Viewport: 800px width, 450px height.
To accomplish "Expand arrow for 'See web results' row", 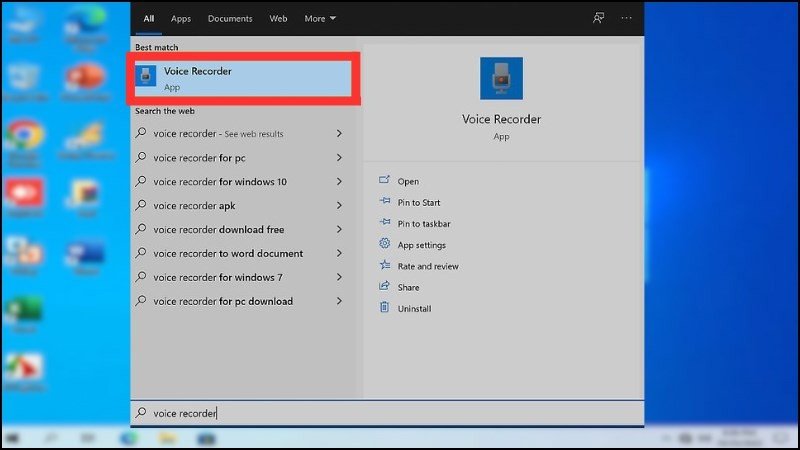I will tap(339, 134).
